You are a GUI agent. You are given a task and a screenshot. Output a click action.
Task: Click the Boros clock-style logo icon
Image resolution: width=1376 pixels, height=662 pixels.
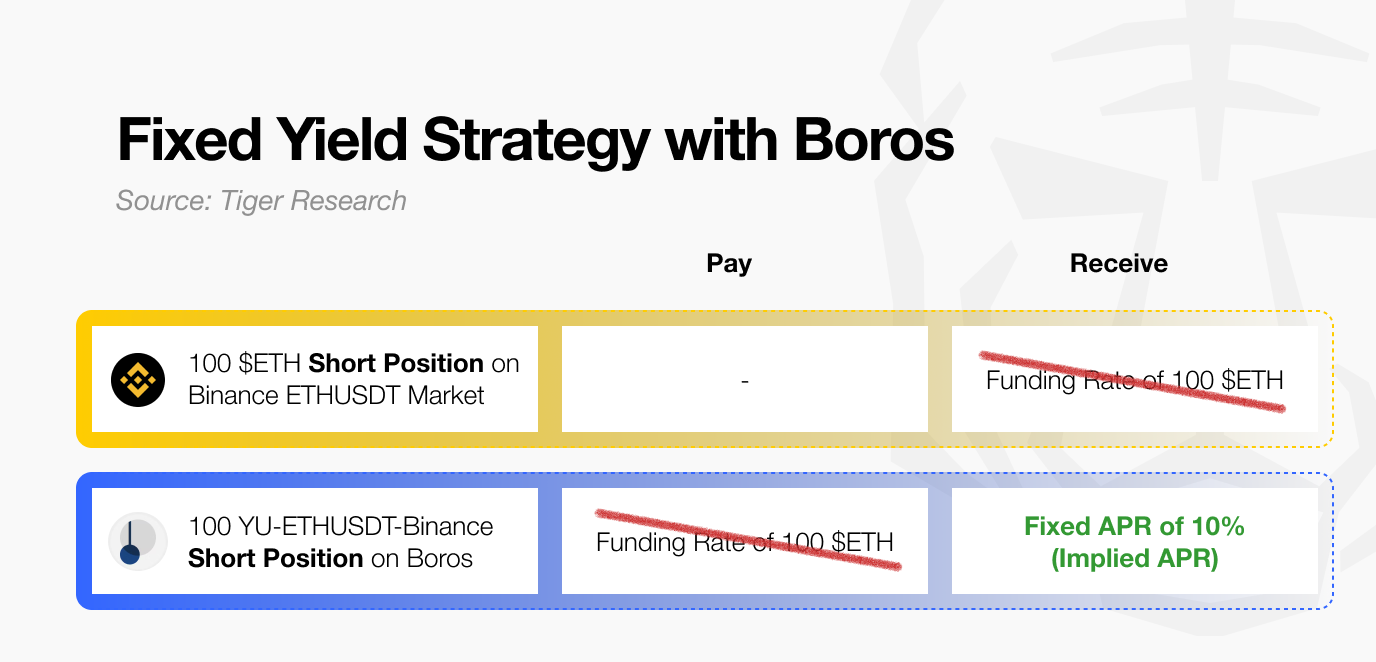137,542
